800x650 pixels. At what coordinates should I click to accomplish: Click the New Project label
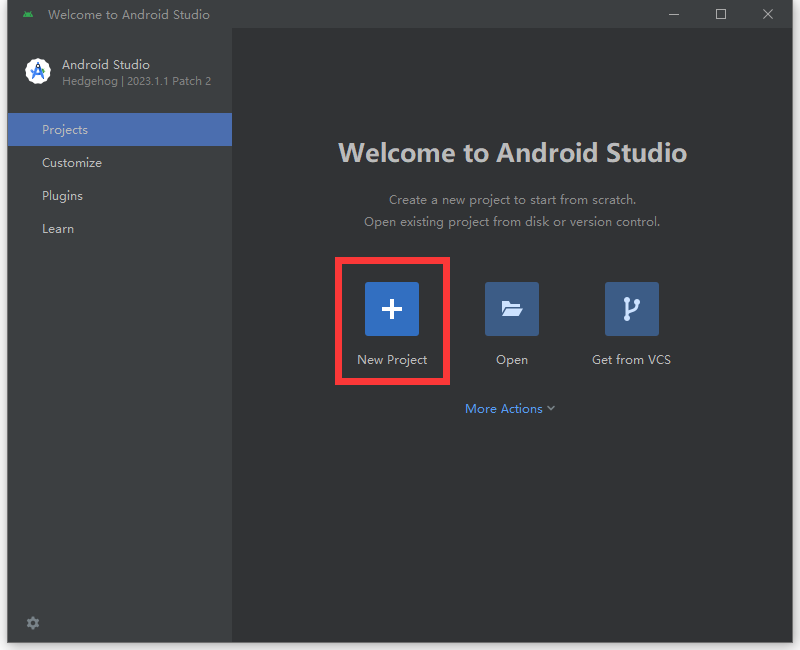pyautogui.click(x=392, y=360)
